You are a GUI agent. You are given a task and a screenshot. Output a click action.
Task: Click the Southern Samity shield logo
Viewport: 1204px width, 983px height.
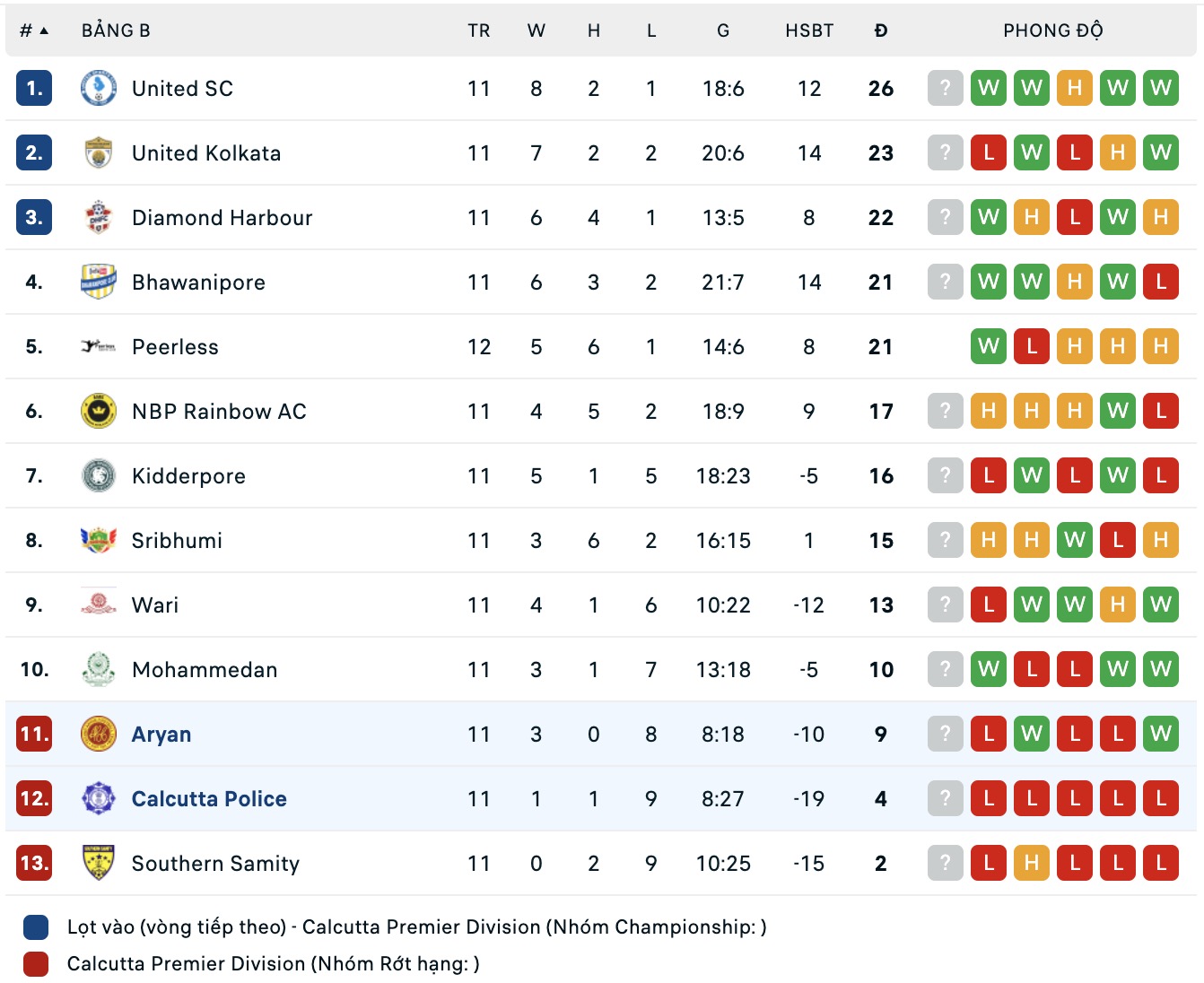coord(98,863)
